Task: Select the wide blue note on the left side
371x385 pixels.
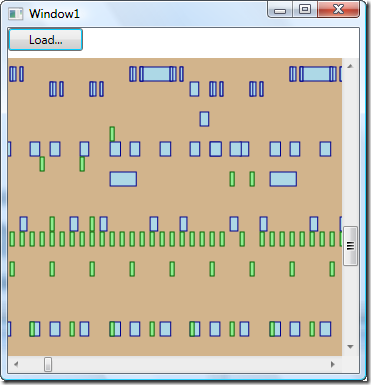Action: pyautogui.click(x=123, y=179)
